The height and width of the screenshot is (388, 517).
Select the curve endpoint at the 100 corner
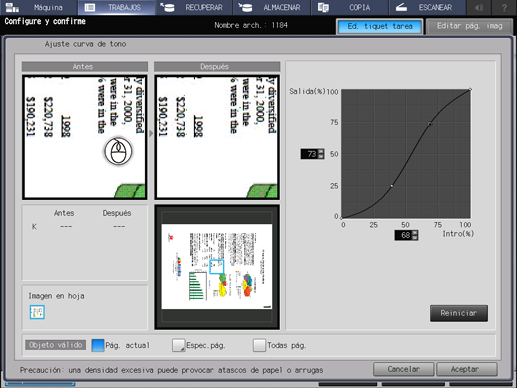click(x=470, y=89)
